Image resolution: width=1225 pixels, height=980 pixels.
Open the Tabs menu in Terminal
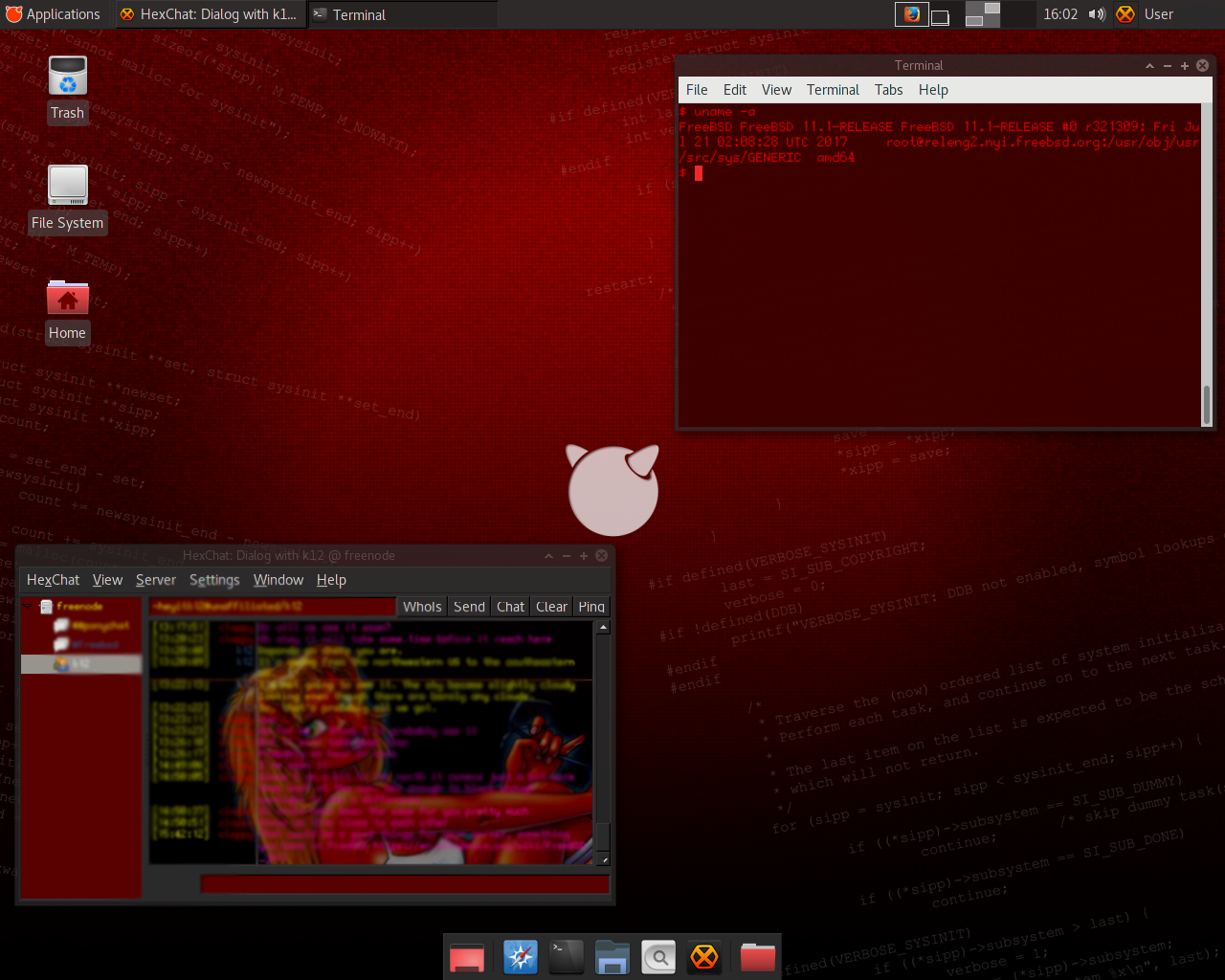point(888,90)
